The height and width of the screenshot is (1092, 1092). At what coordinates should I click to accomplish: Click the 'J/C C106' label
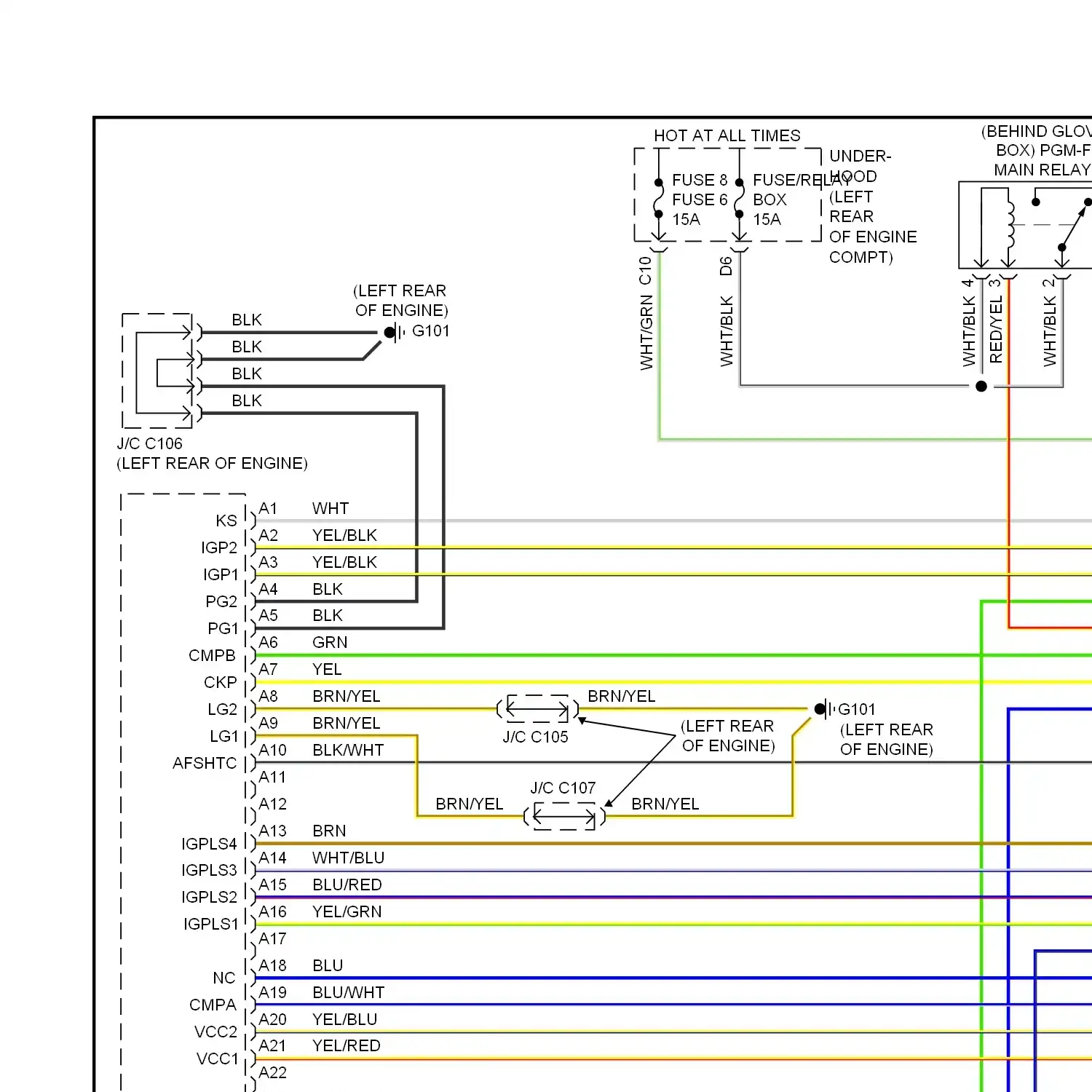149,444
